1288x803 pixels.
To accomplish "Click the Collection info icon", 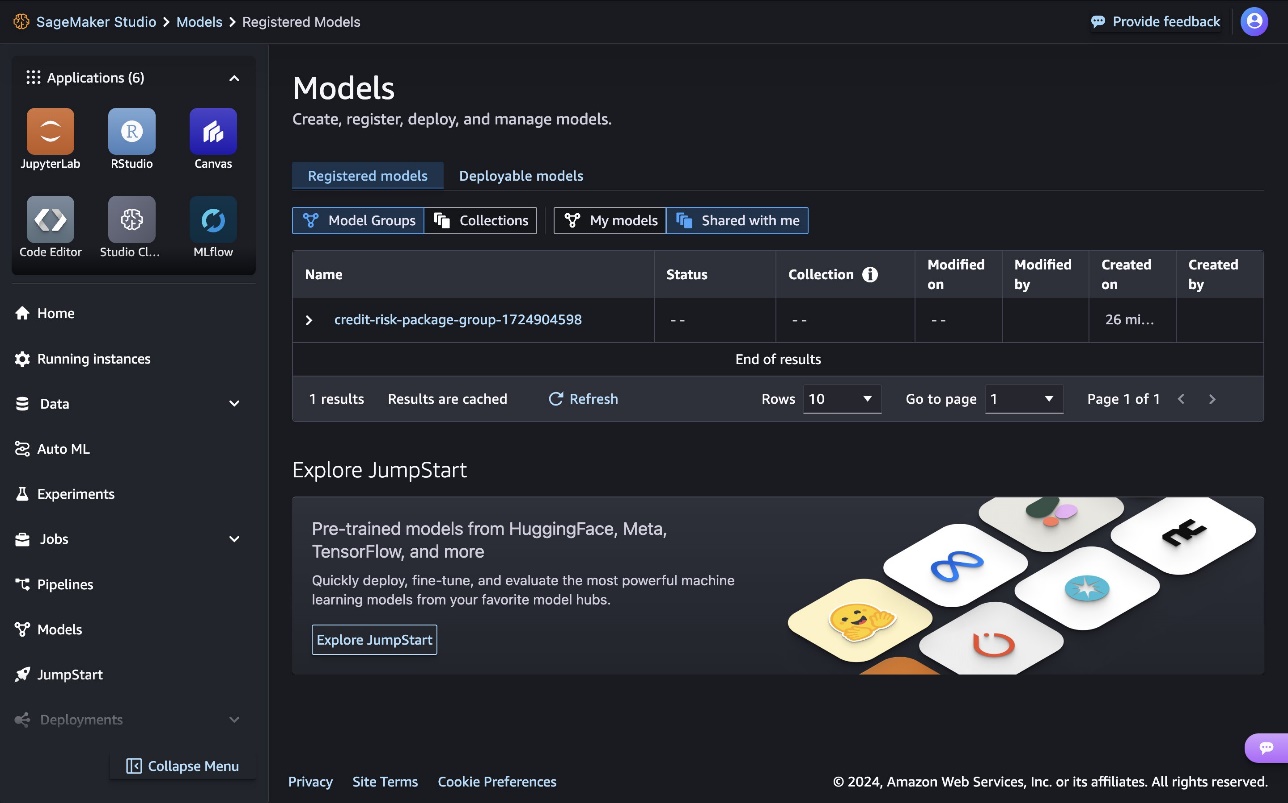I will [x=870, y=274].
